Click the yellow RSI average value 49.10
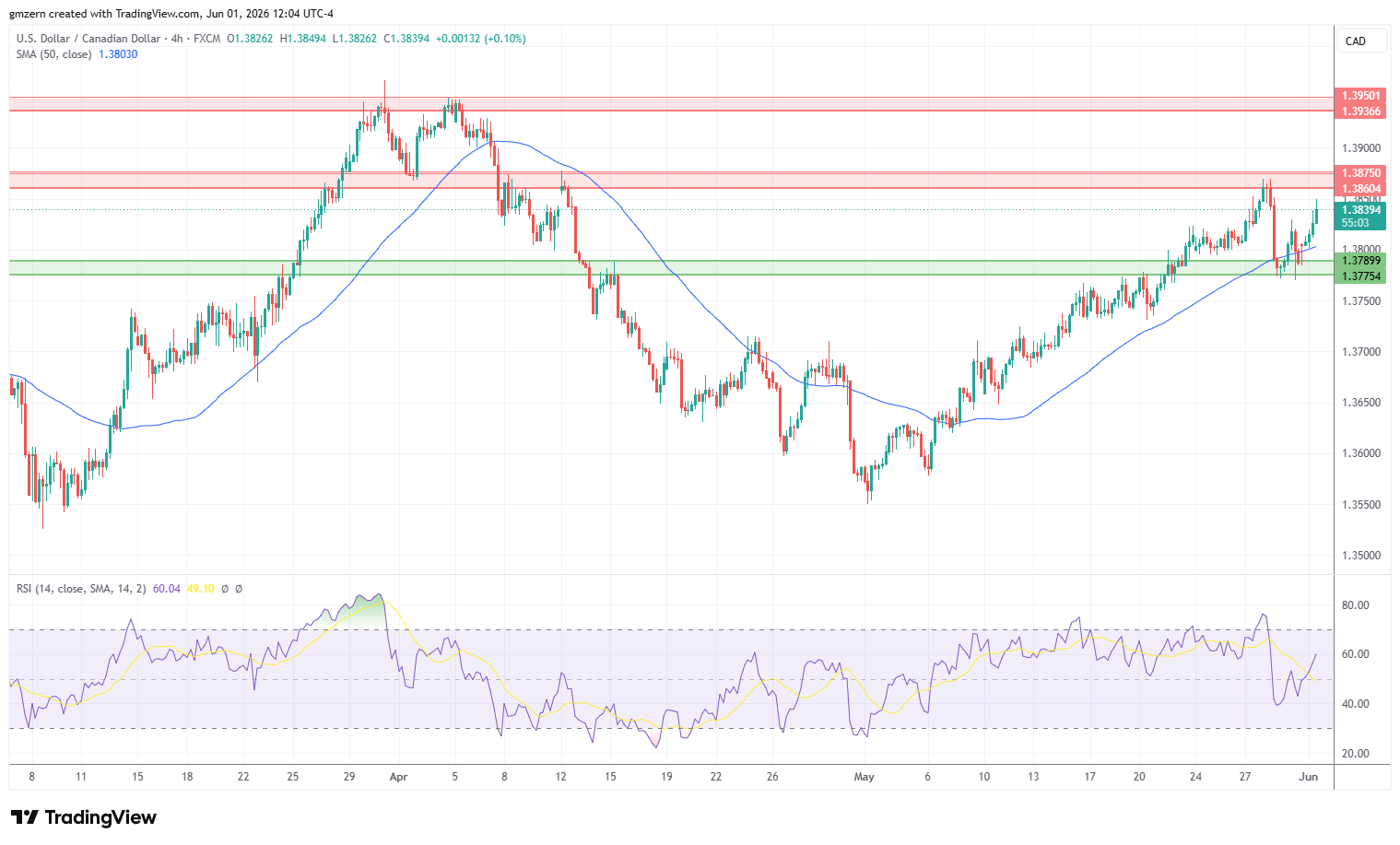 200,589
